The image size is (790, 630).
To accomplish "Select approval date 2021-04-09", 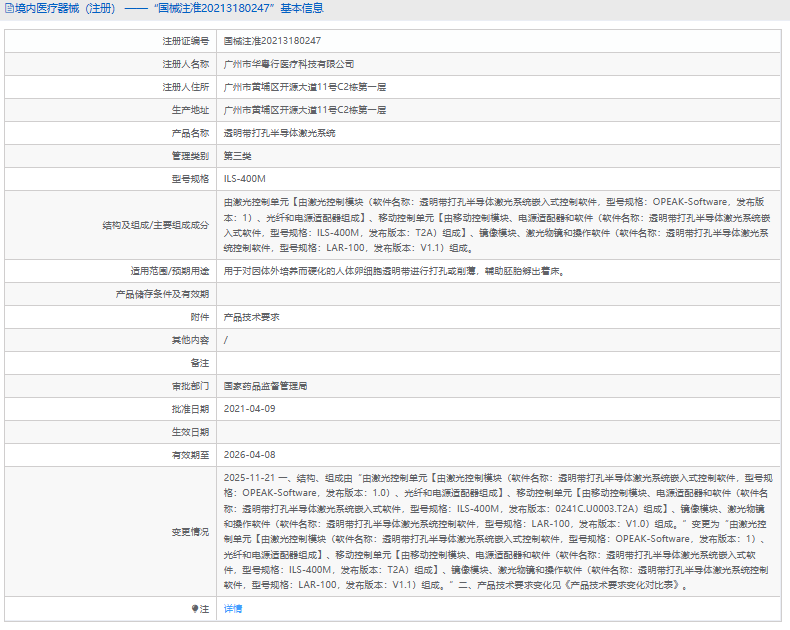I will click(249, 409).
